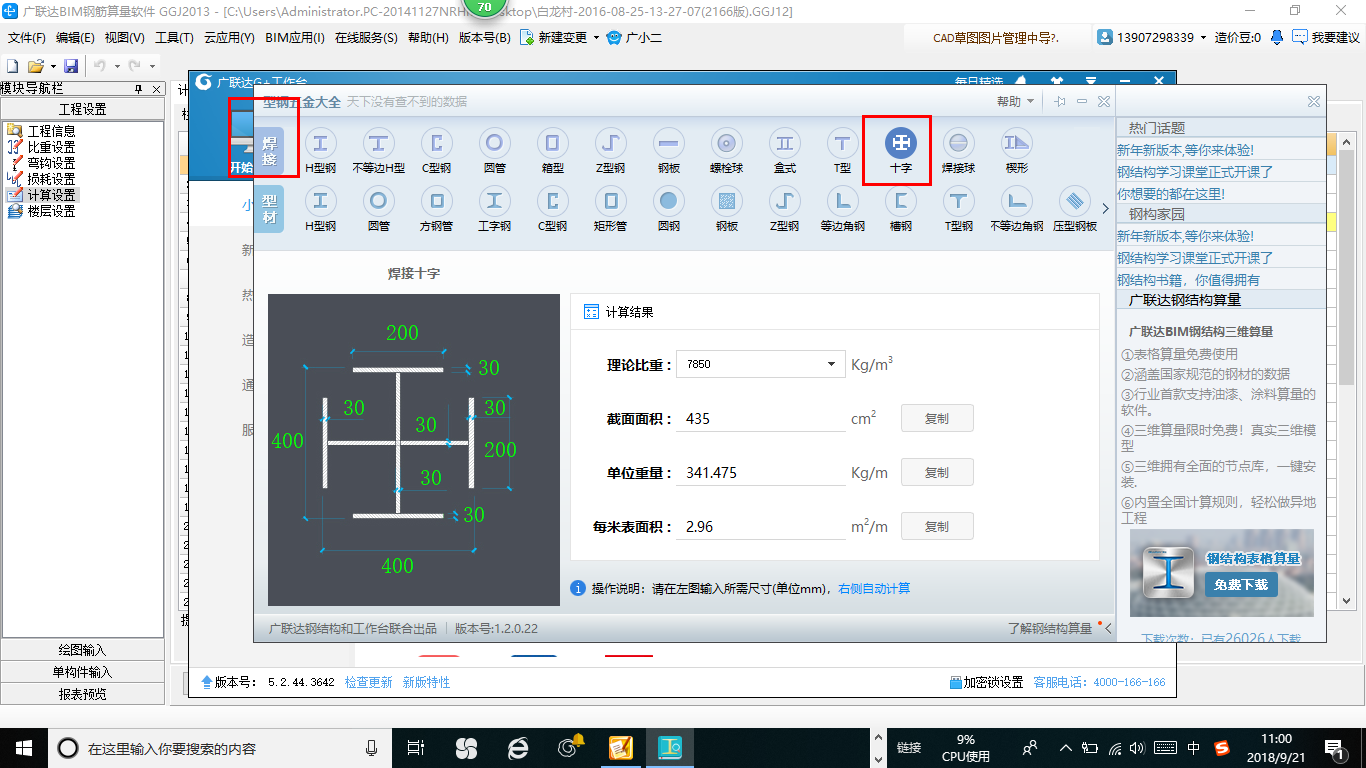Screen dimensions: 1366x768
Task: Select the 盒式 section icon
Action: [x=785, y=143]
